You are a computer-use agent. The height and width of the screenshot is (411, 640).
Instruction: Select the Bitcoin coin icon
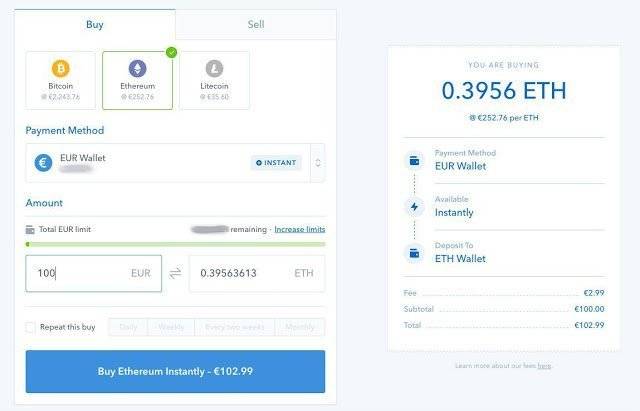61,68
